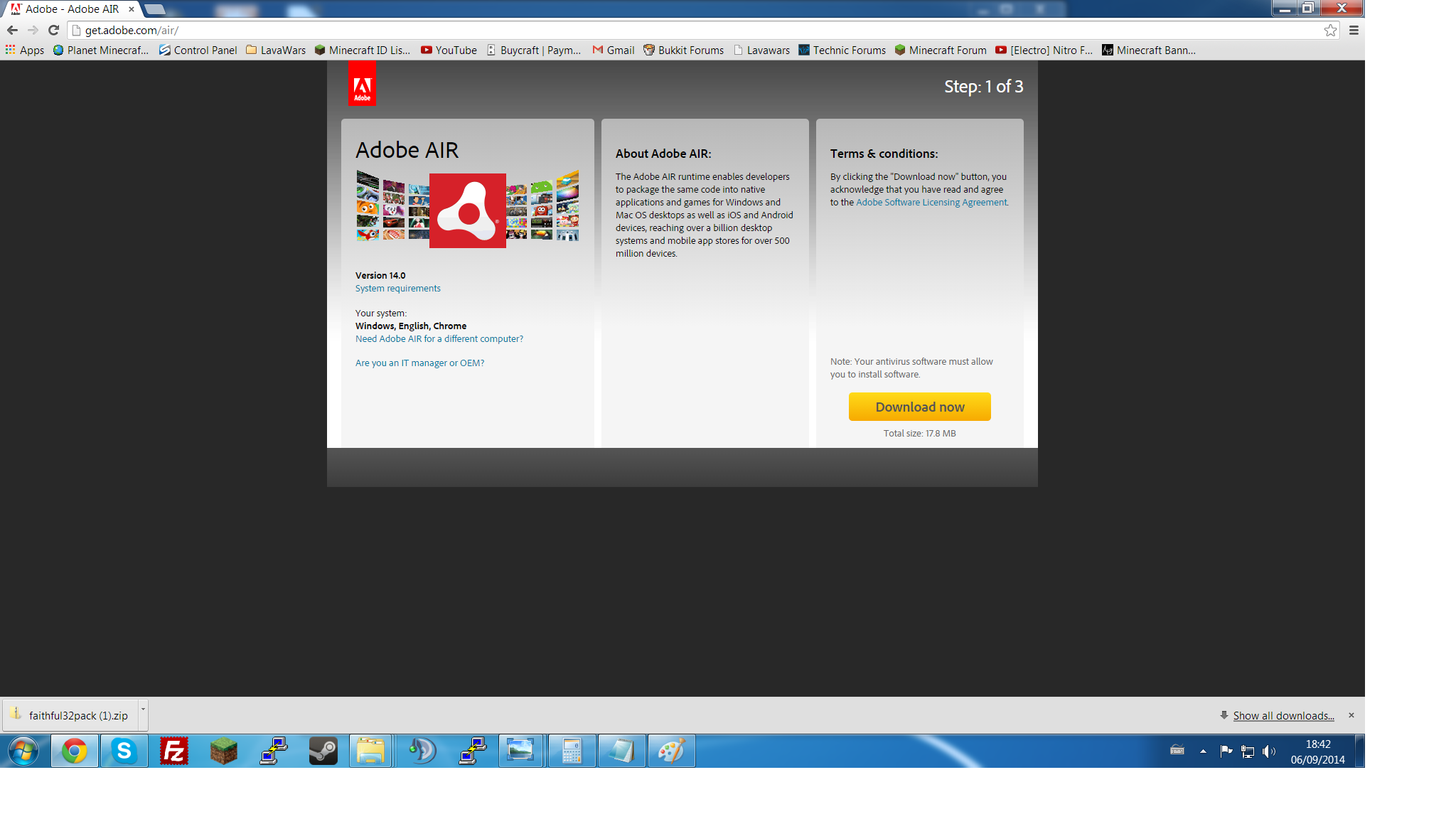
Task: Click the Download now button
Action: 919,407
